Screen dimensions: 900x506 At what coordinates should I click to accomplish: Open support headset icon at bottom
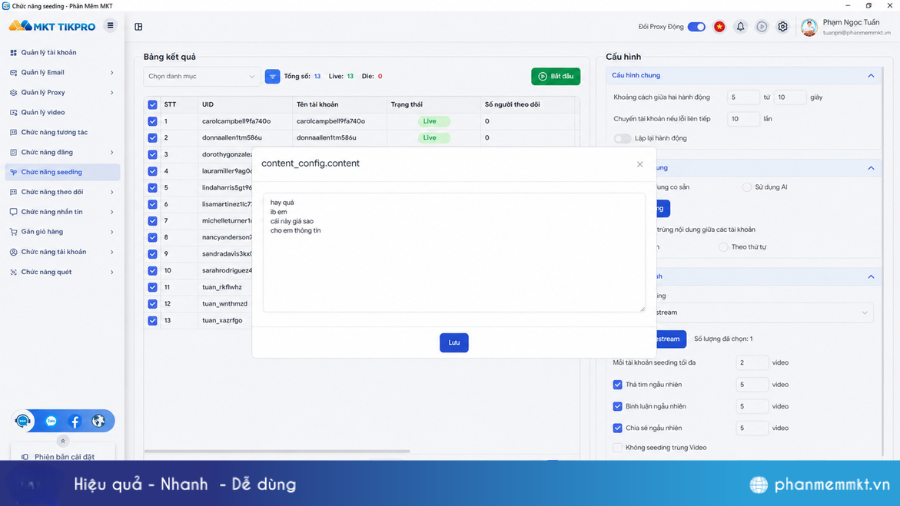point(23,421)
